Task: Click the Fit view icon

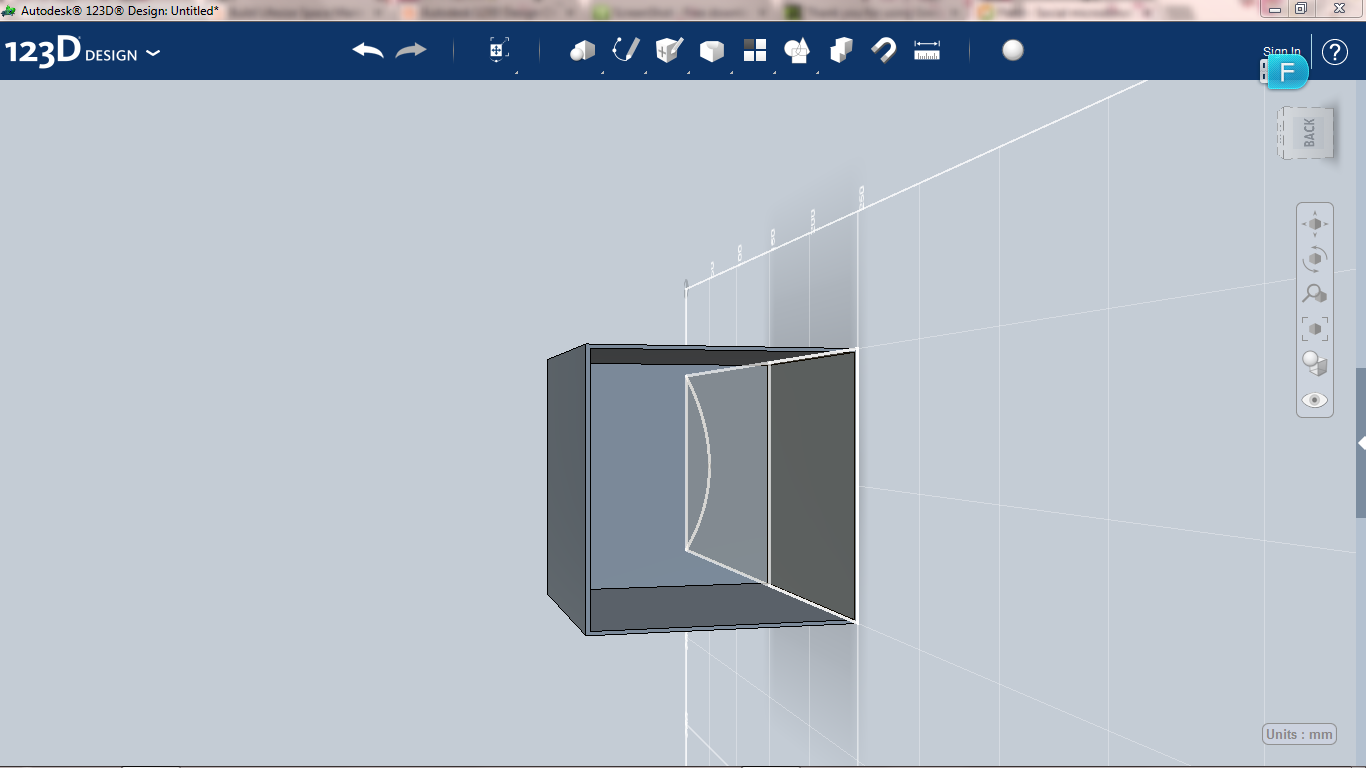Action: point(1315,329)
